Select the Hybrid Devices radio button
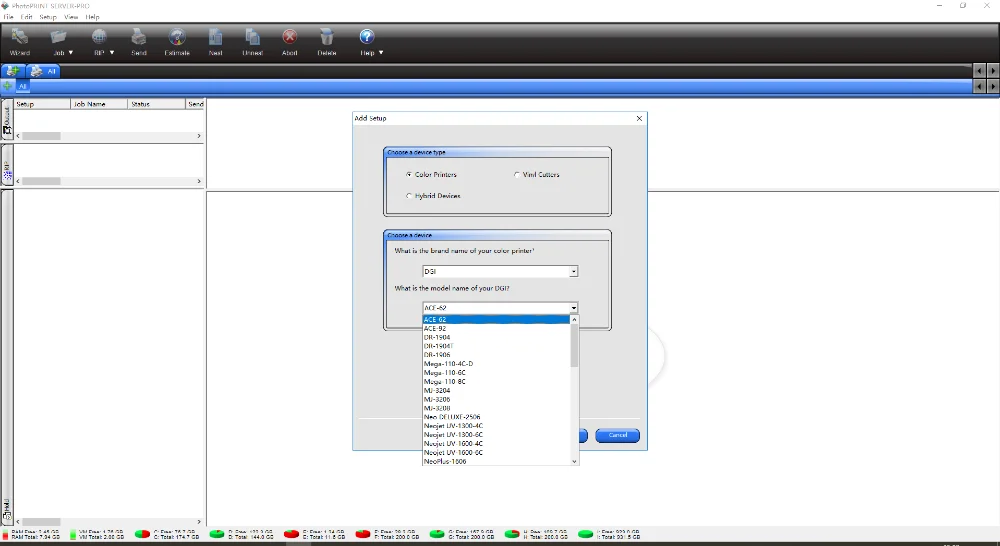1000x546 pixels. pos(409,196)
